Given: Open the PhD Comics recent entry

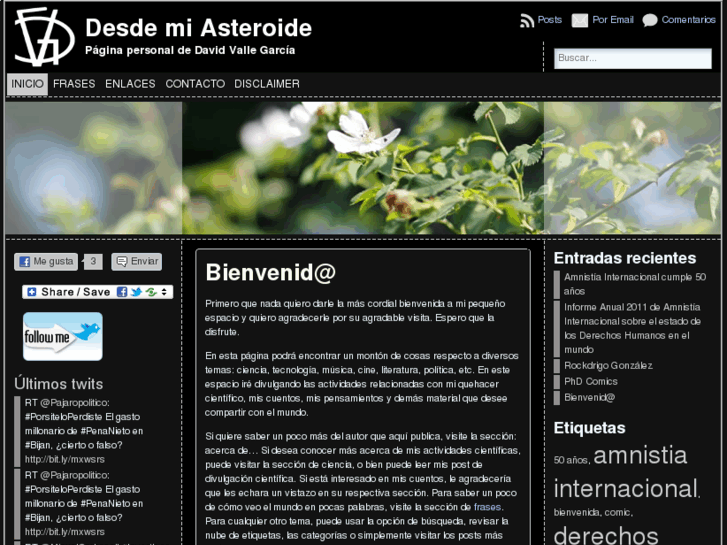Looking at the screenshot, I should pos(591,381).
